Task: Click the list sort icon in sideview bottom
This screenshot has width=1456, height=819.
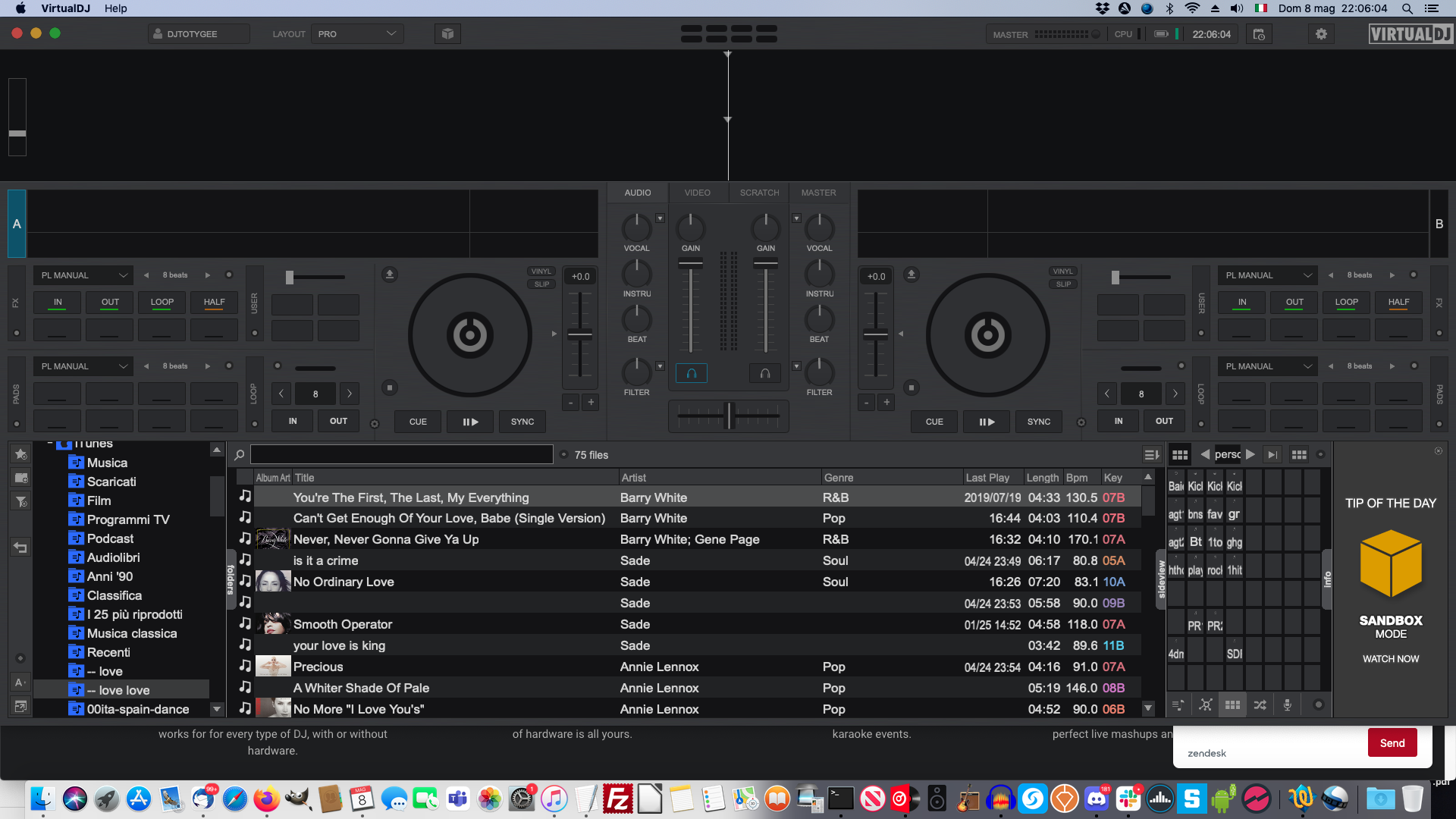Action: pyautogui.click(x=1178, y=705)
